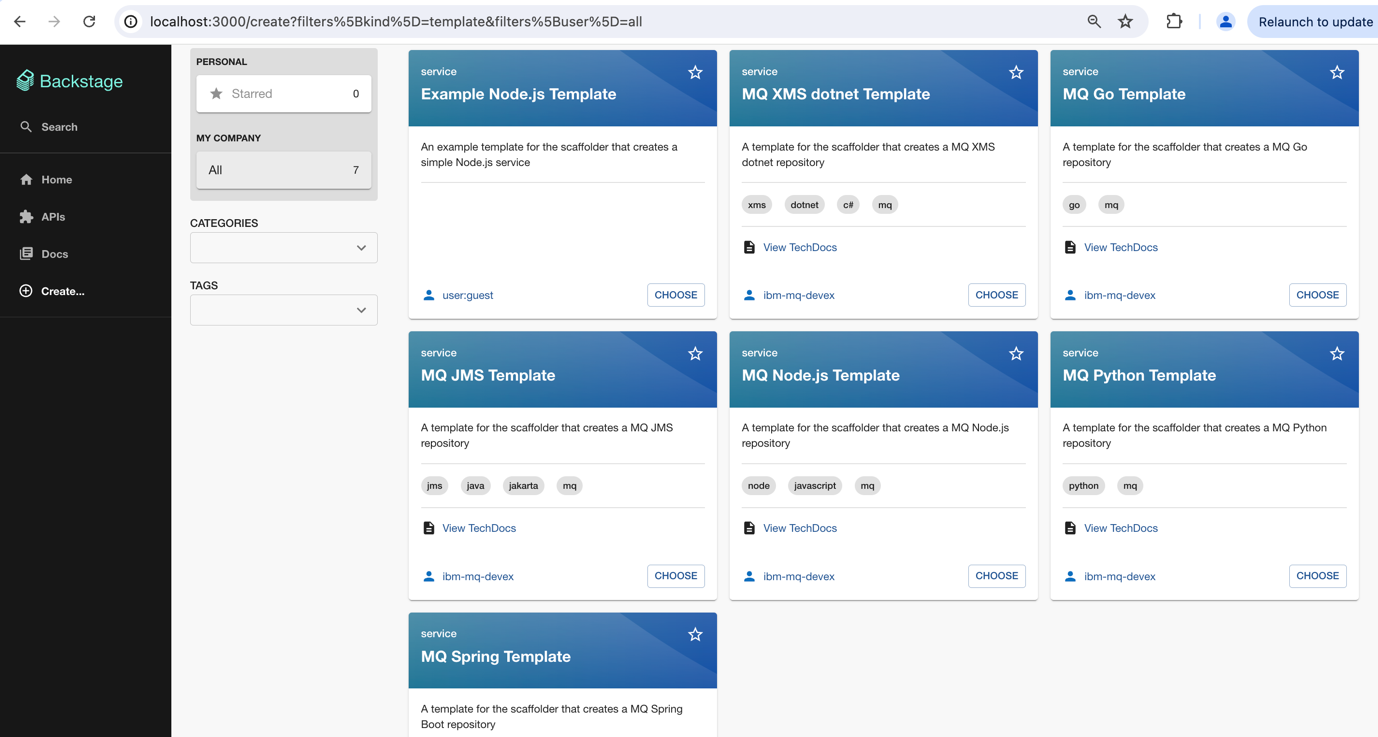Screen dimensions: 1378x737
Task: Click the python tag chip
Action: [1084, 486]
